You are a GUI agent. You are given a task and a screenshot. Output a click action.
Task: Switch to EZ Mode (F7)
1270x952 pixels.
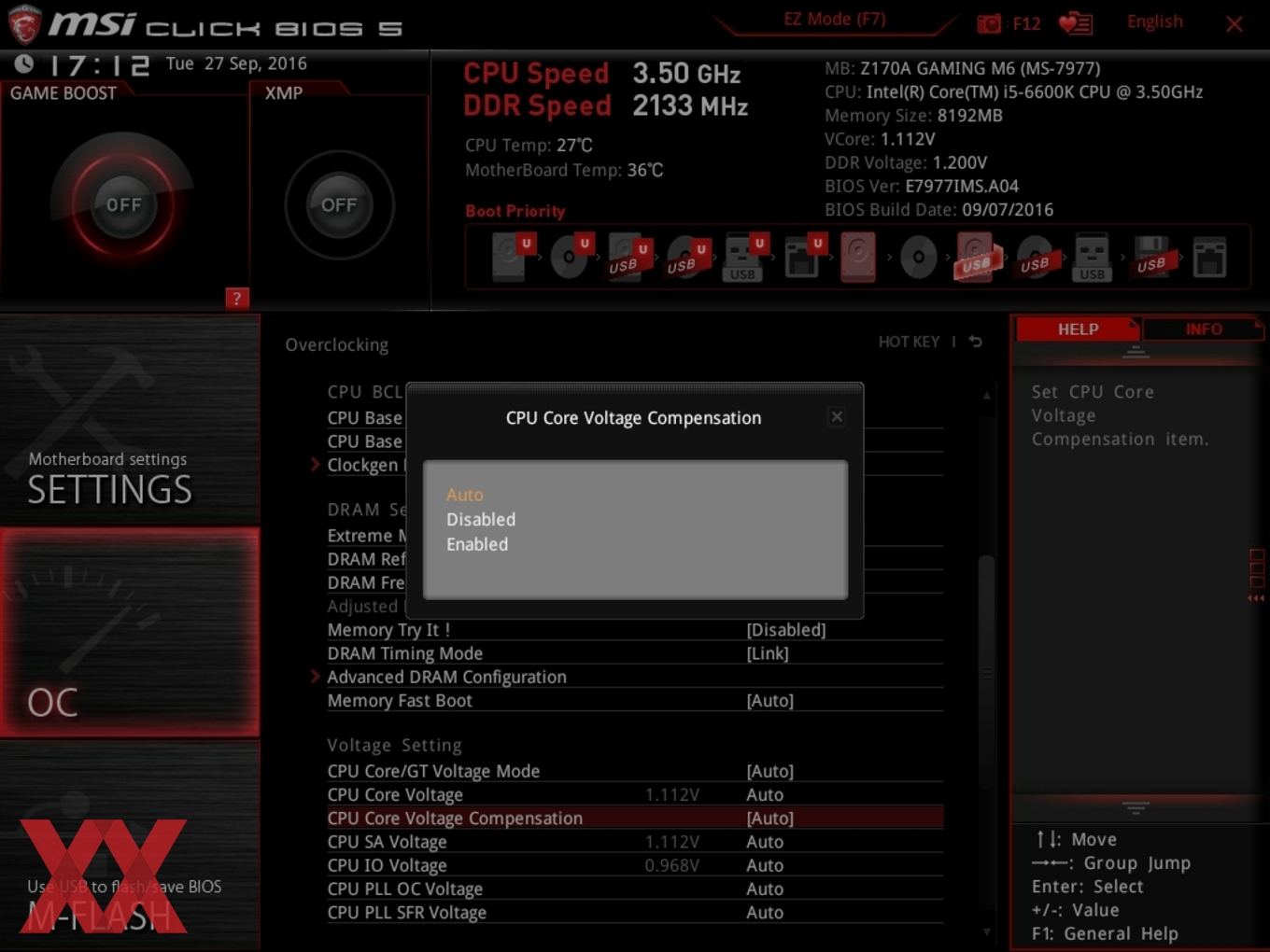(835, 19)
